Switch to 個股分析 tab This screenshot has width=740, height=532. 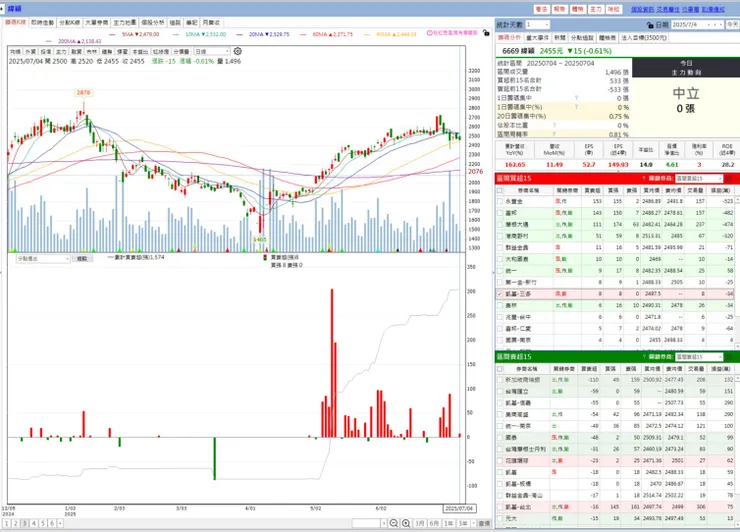(x=153, y=22)
